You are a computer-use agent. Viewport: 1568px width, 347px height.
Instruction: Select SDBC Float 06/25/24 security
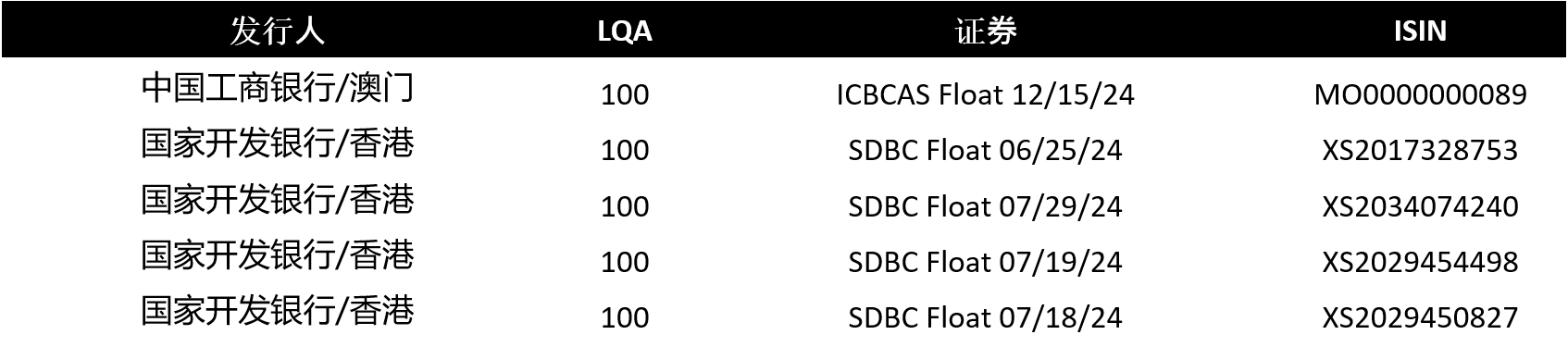985,150
